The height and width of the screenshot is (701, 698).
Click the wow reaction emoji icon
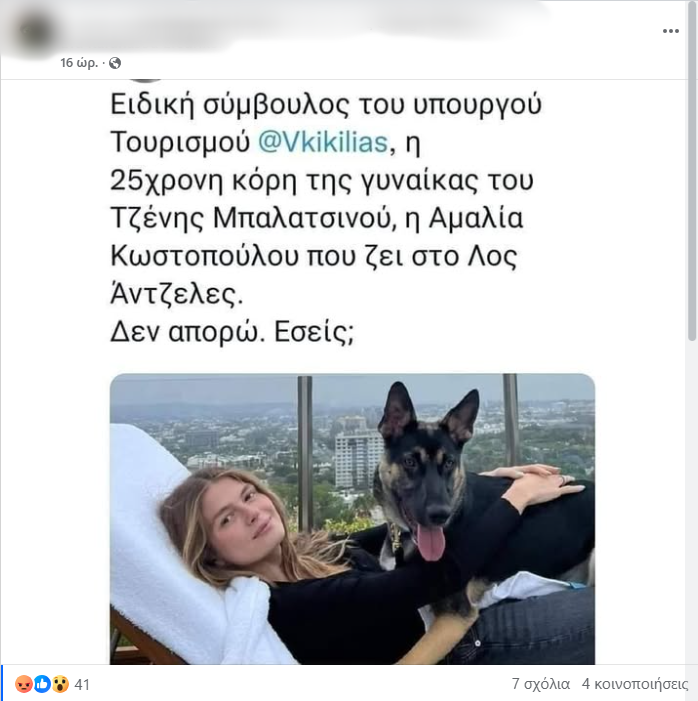click(x=60, y=684)
